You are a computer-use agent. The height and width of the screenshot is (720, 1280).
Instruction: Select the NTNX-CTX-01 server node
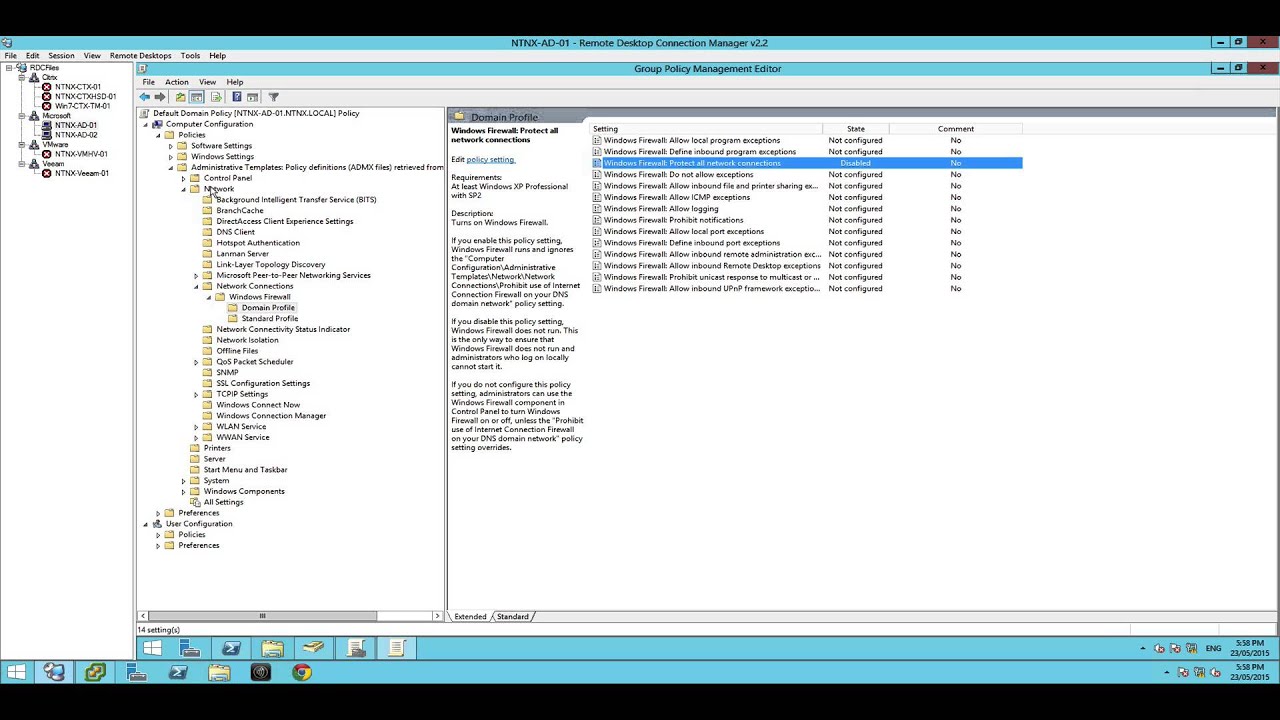(x=78, y=87)
